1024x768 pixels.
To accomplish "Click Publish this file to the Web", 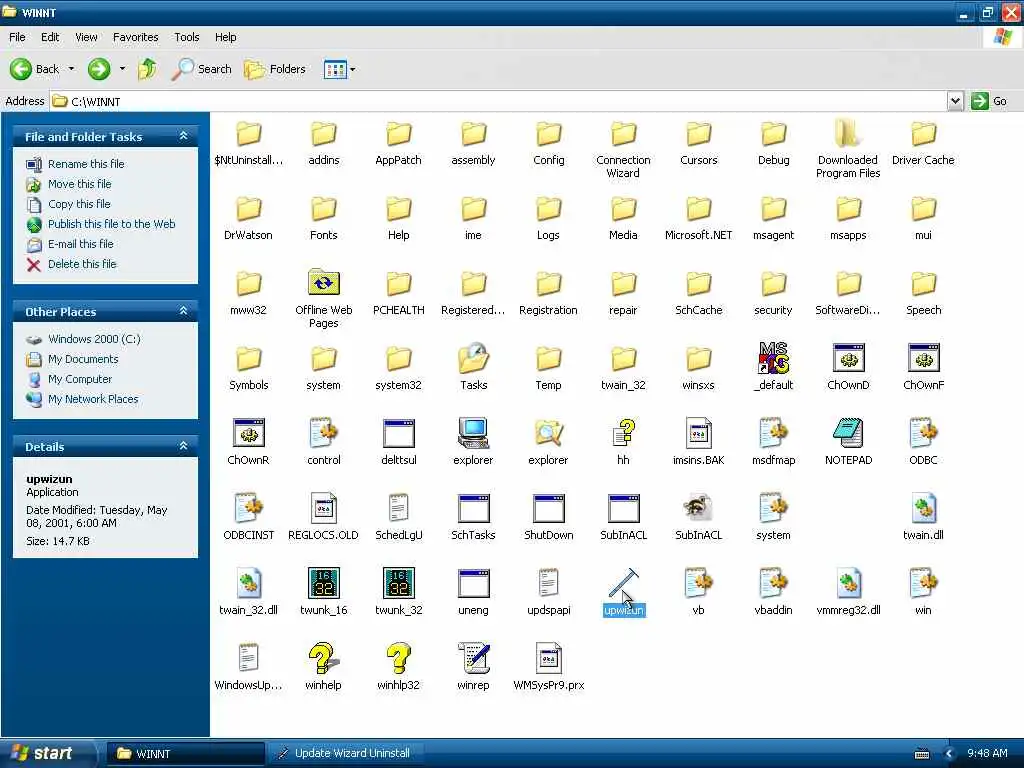I will [x=111, y=224].
